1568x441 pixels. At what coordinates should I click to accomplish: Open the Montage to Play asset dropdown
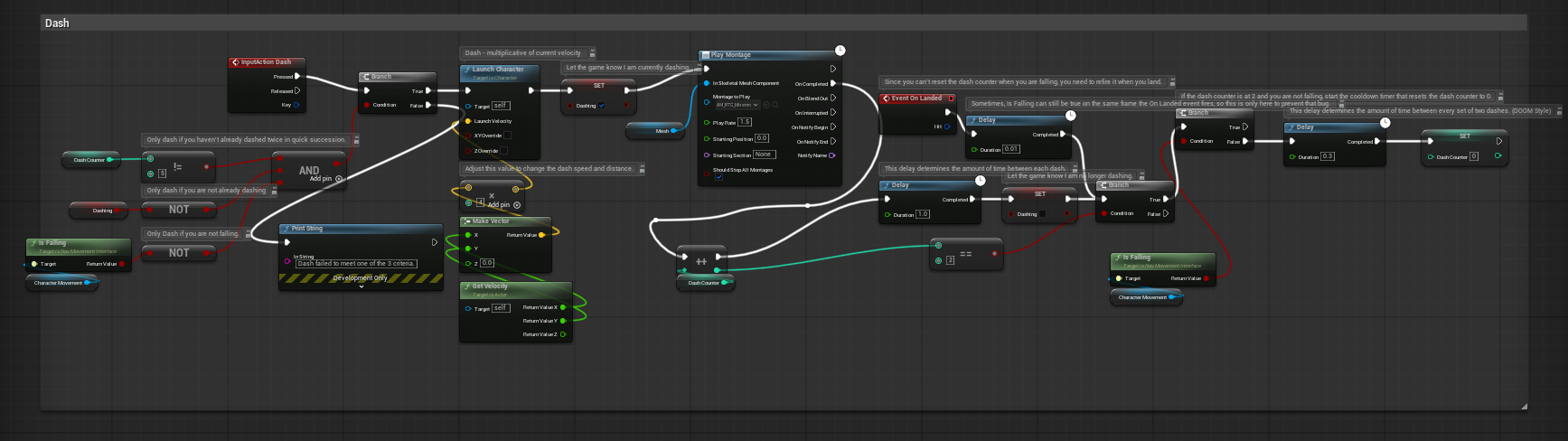pos(737,105)
